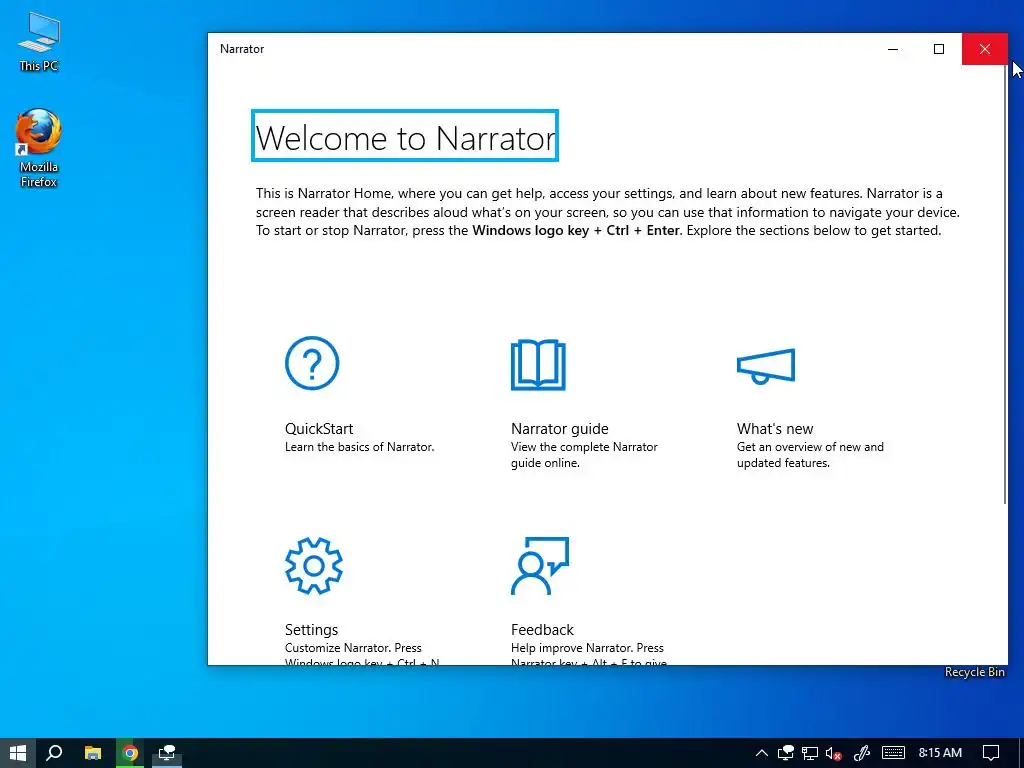The image size is (1024, 768).
Task: Open the Narrator guide link
Action: (x=560, y=428)
